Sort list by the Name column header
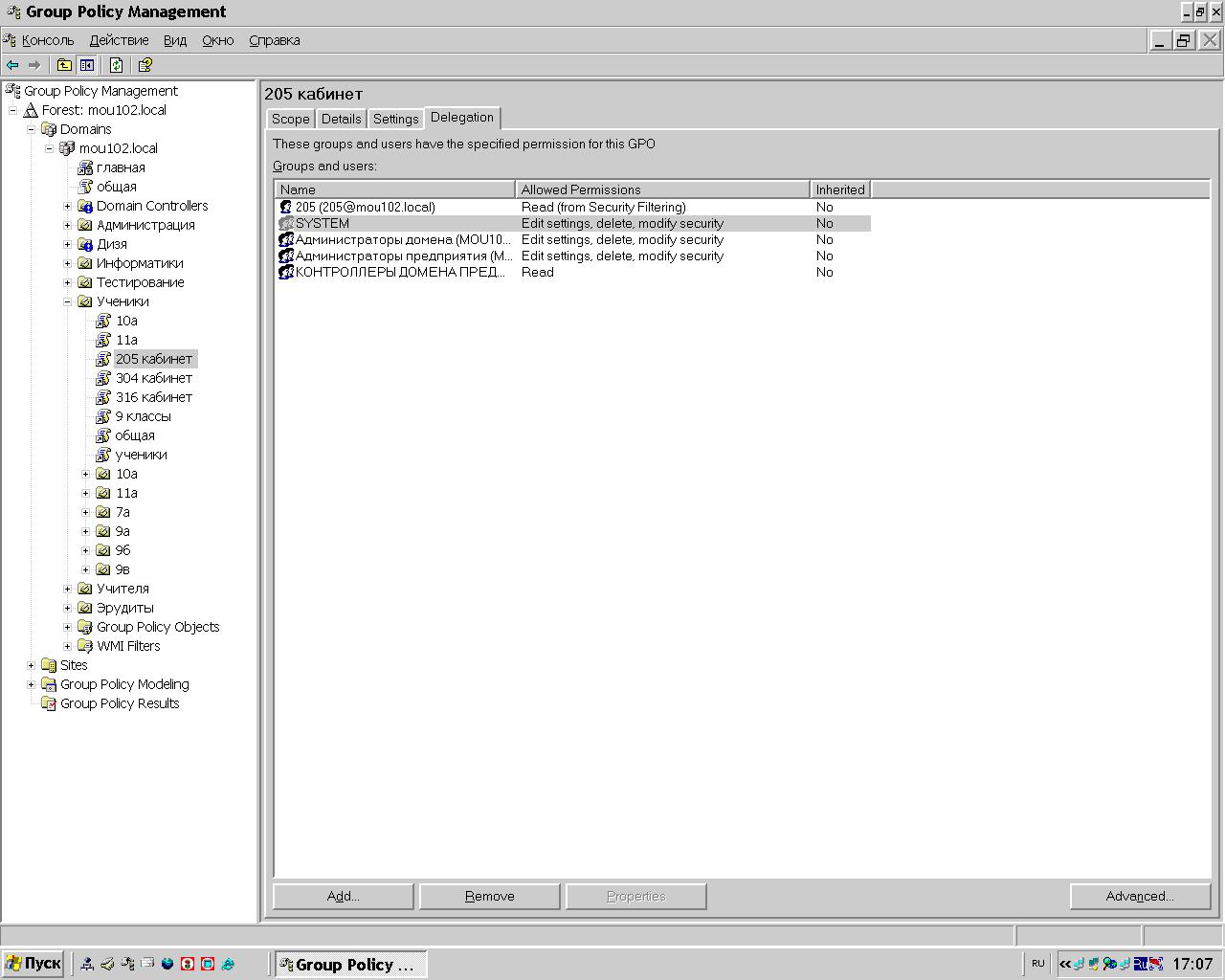This screenshot has width=1225, height=980. (x=394, y=189)
